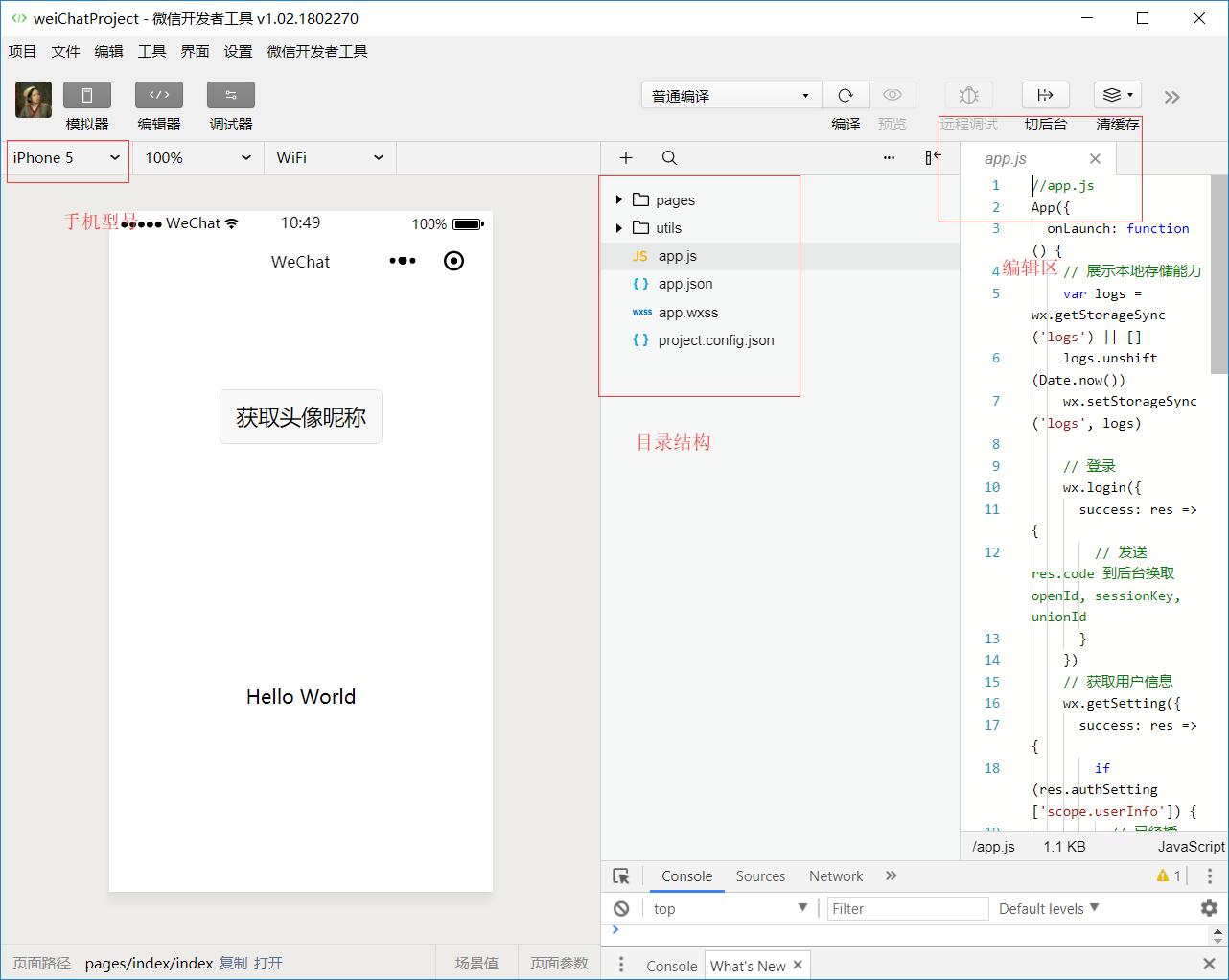Screen dimensions: 1229x980
Task: Click the 复制 page path link
Action: coord(233,963)
